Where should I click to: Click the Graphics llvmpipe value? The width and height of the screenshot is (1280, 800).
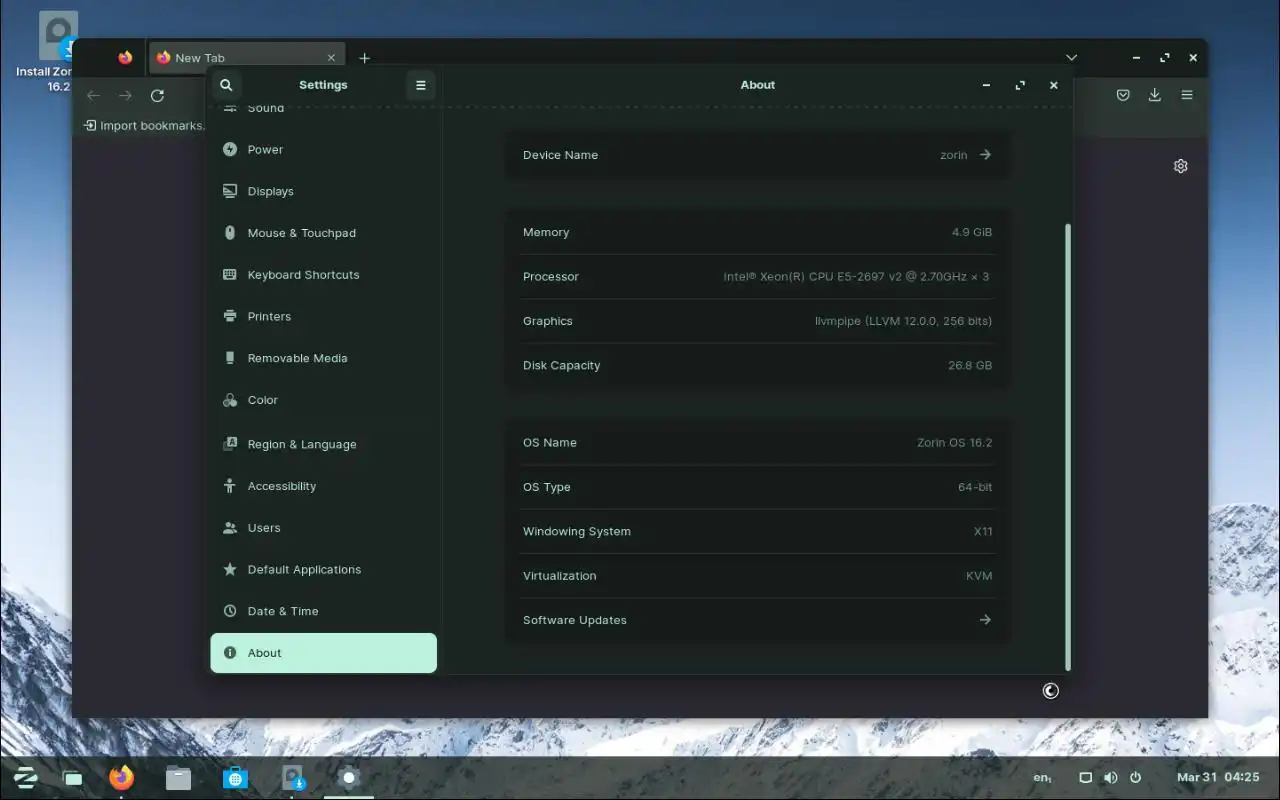[x=903, y=321]
